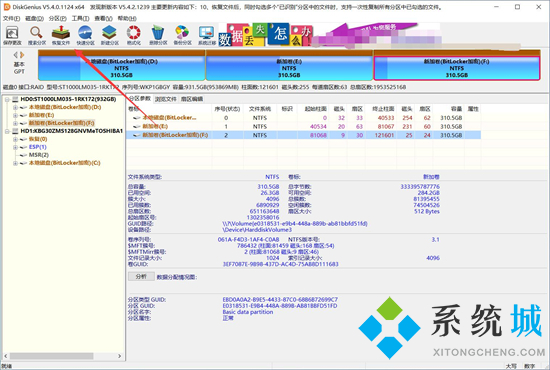
Task: Click the DiskGenius app icon in title bar
Action: tap(6, 7)
